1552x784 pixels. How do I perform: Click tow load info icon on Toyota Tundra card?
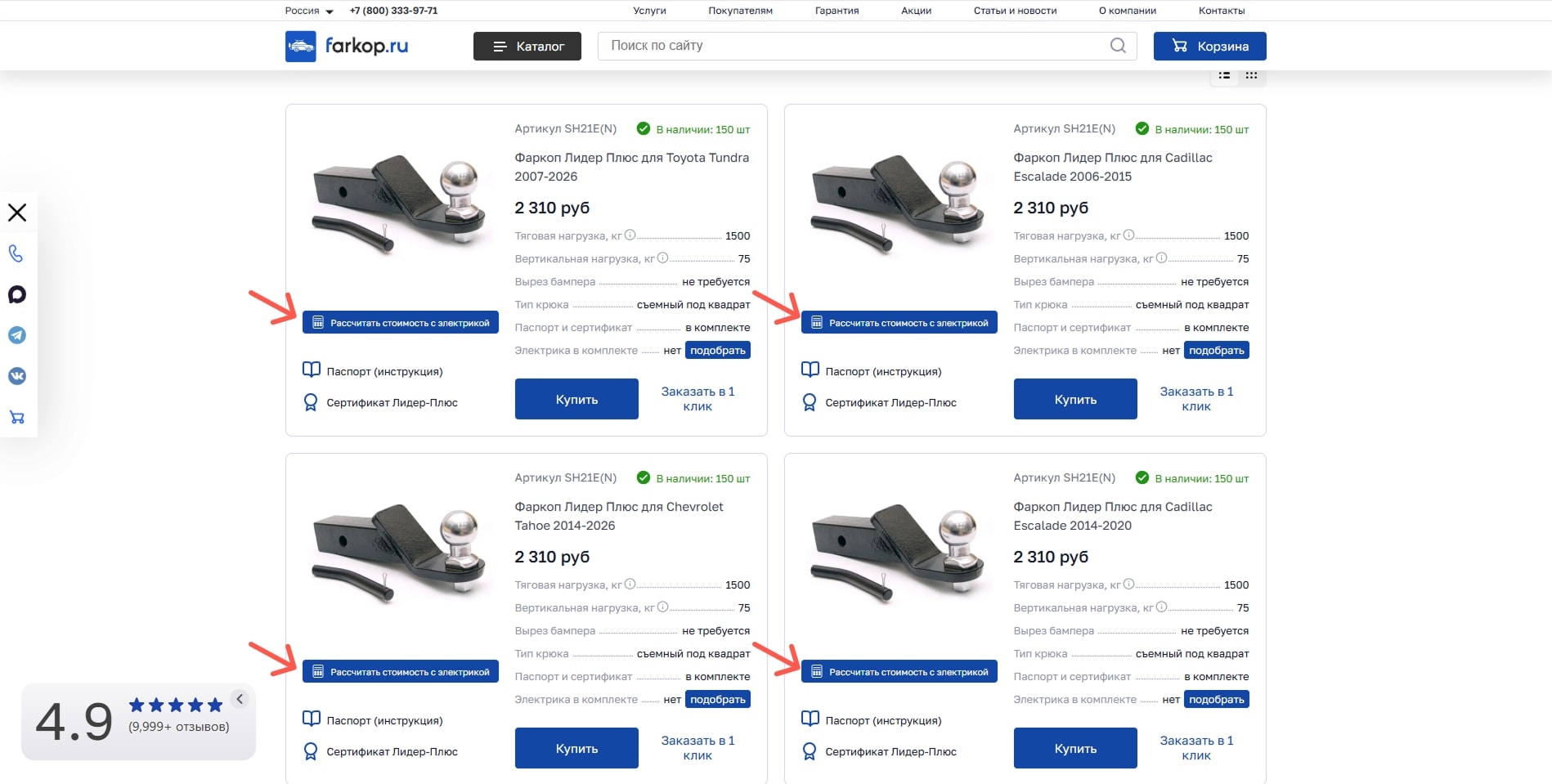coord(630,235)
